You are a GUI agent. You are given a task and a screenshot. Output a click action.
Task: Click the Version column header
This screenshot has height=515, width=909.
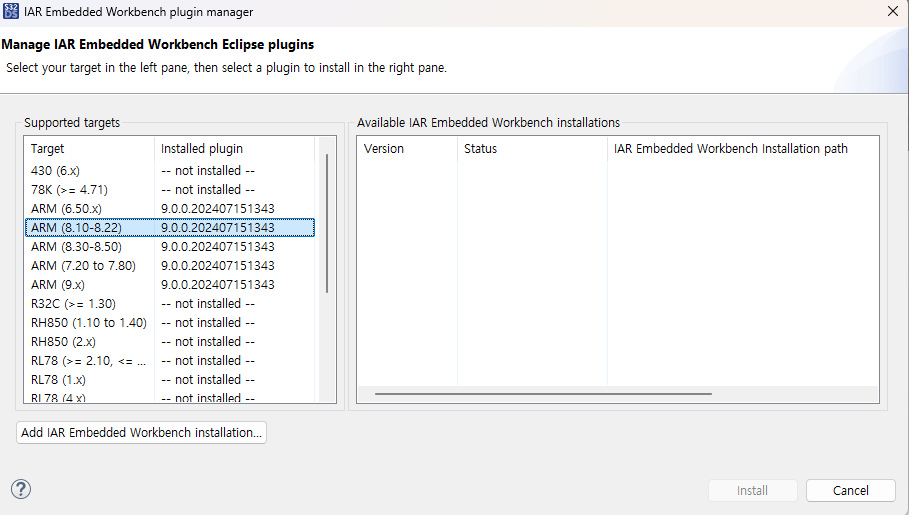407,148
